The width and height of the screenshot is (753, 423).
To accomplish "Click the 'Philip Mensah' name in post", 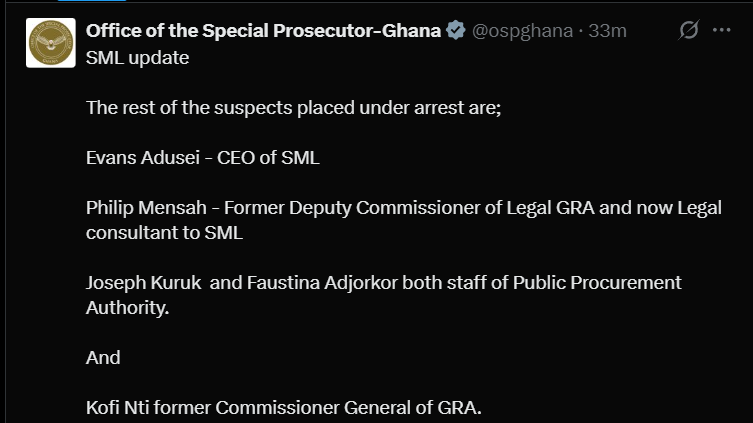I will click(x=146, y=208).
